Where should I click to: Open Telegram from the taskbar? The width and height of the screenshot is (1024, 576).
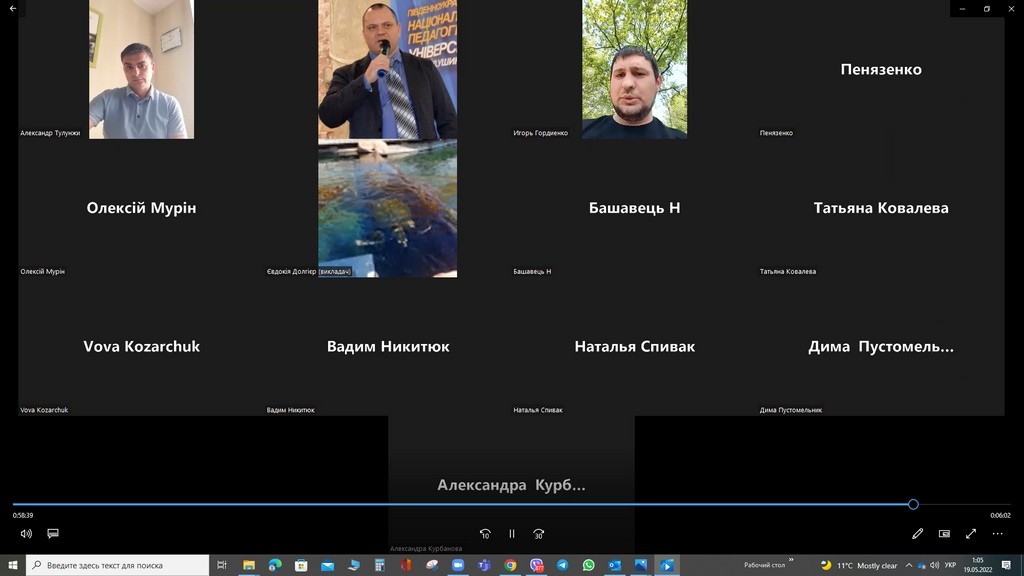point(562,565)
